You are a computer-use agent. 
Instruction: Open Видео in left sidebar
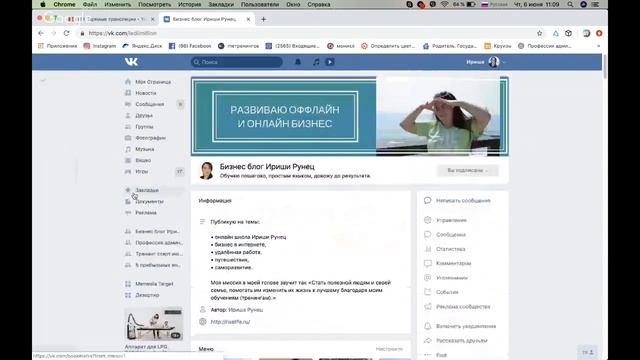[x=143, y=160]
